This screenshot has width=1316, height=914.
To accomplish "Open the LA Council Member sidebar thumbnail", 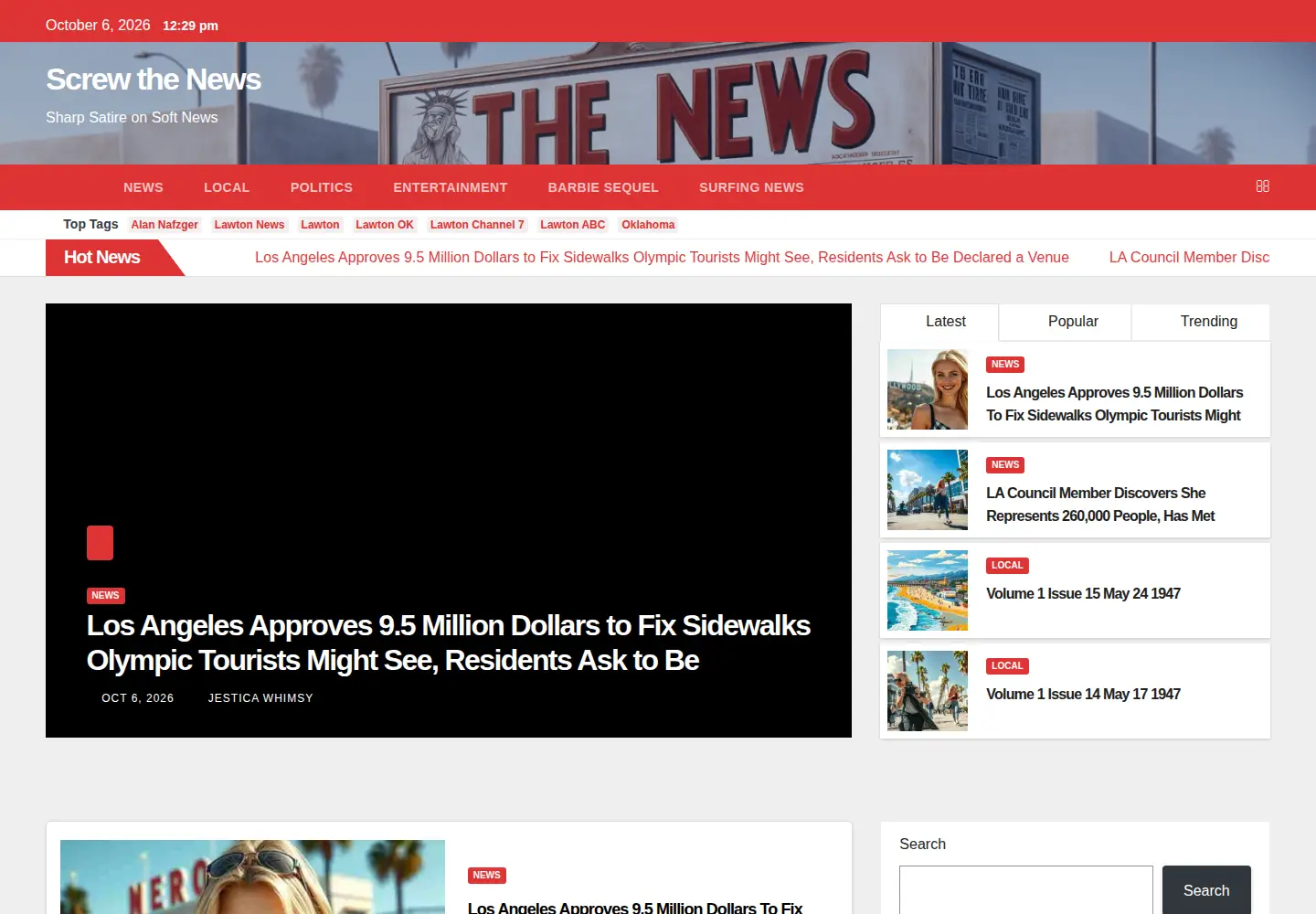I will (x=928, y=490).
